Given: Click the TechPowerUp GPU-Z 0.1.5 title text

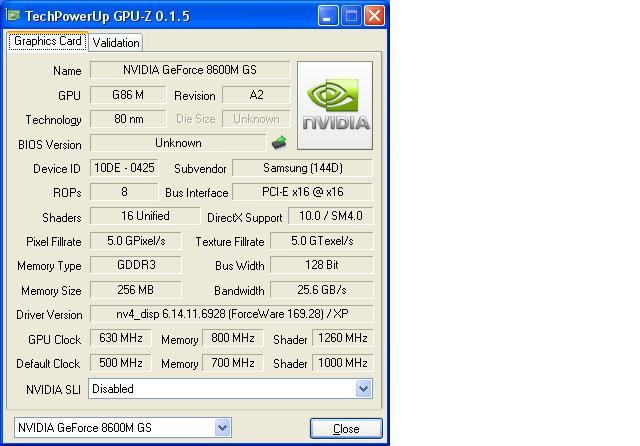Looking at the screenshot, I should 107,16.
